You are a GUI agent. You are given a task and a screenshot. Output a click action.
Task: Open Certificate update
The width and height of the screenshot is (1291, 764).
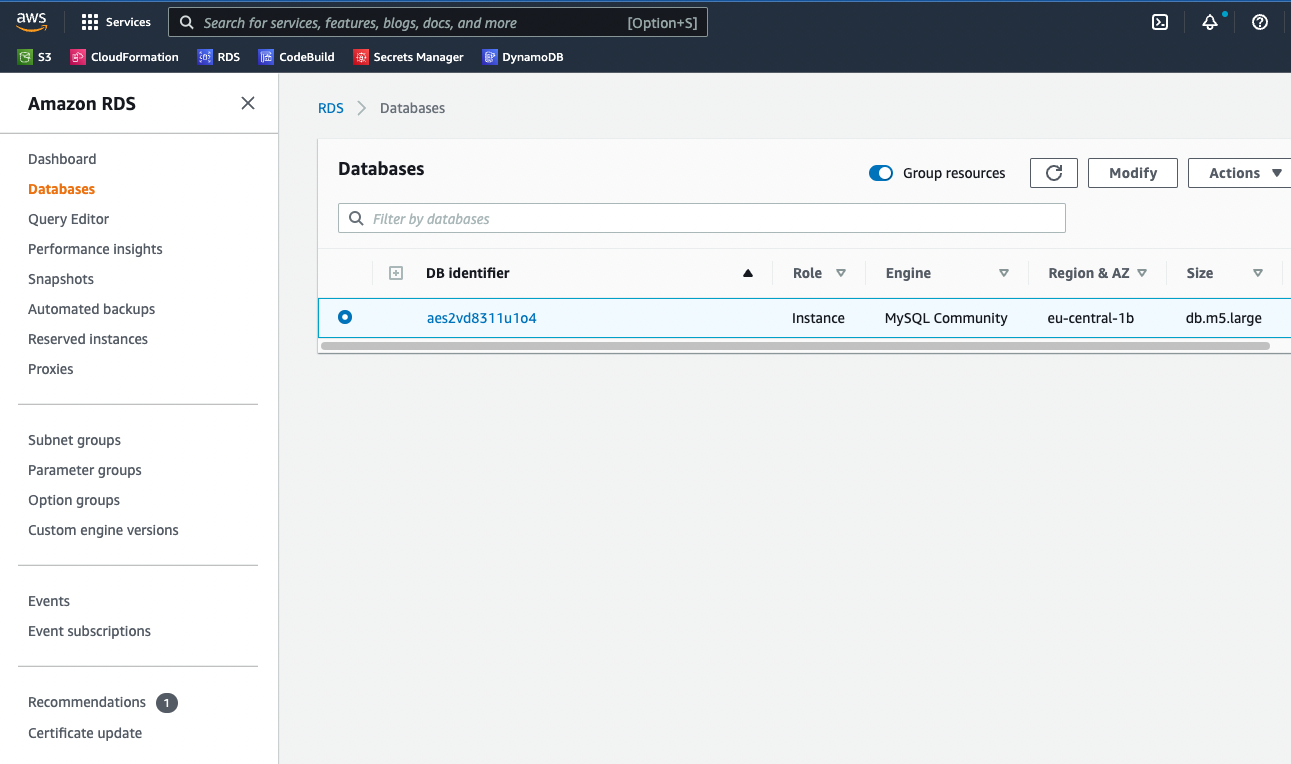[85, 733]
